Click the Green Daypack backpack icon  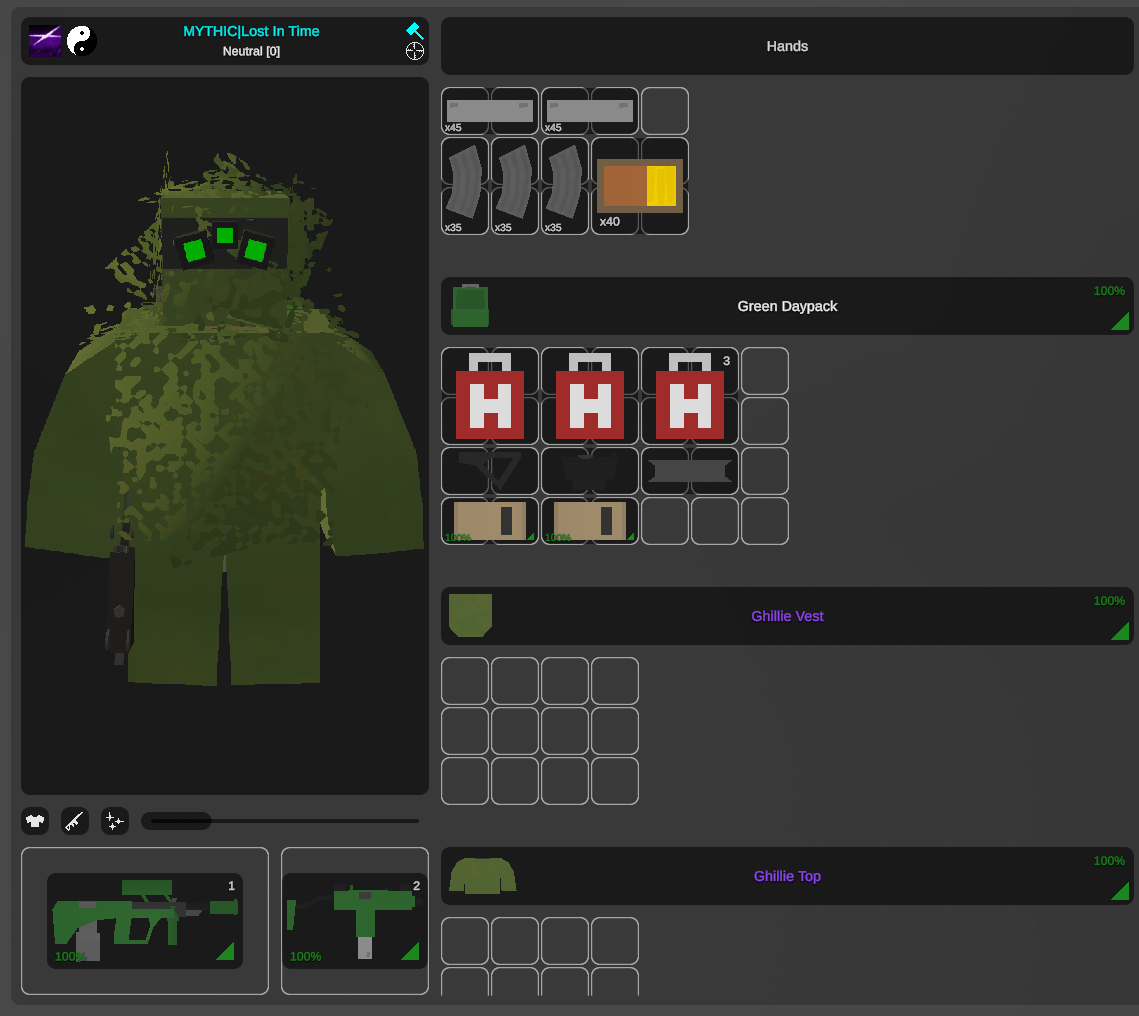470,306
